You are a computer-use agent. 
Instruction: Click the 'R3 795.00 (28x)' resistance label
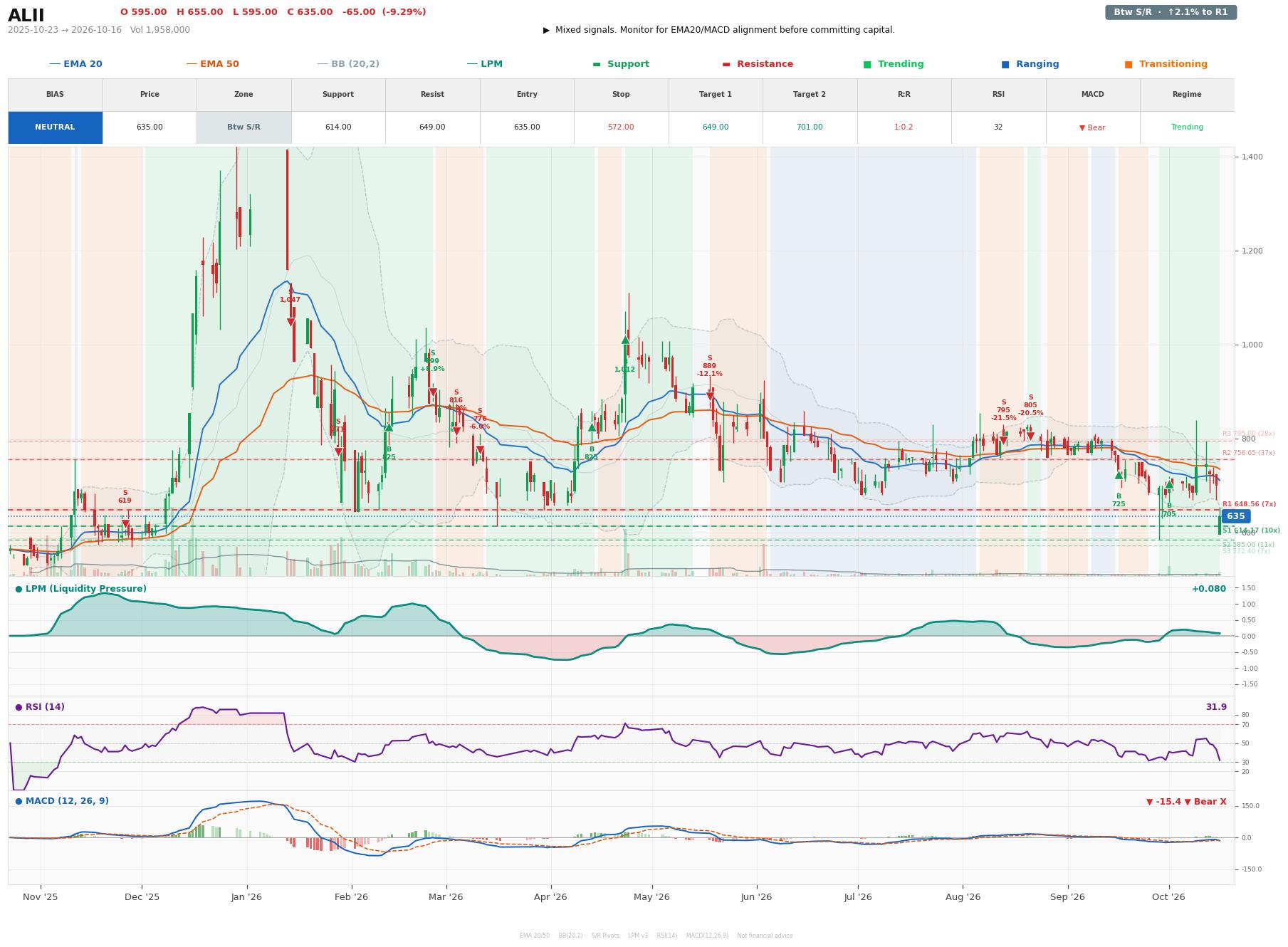[1248, 434]
